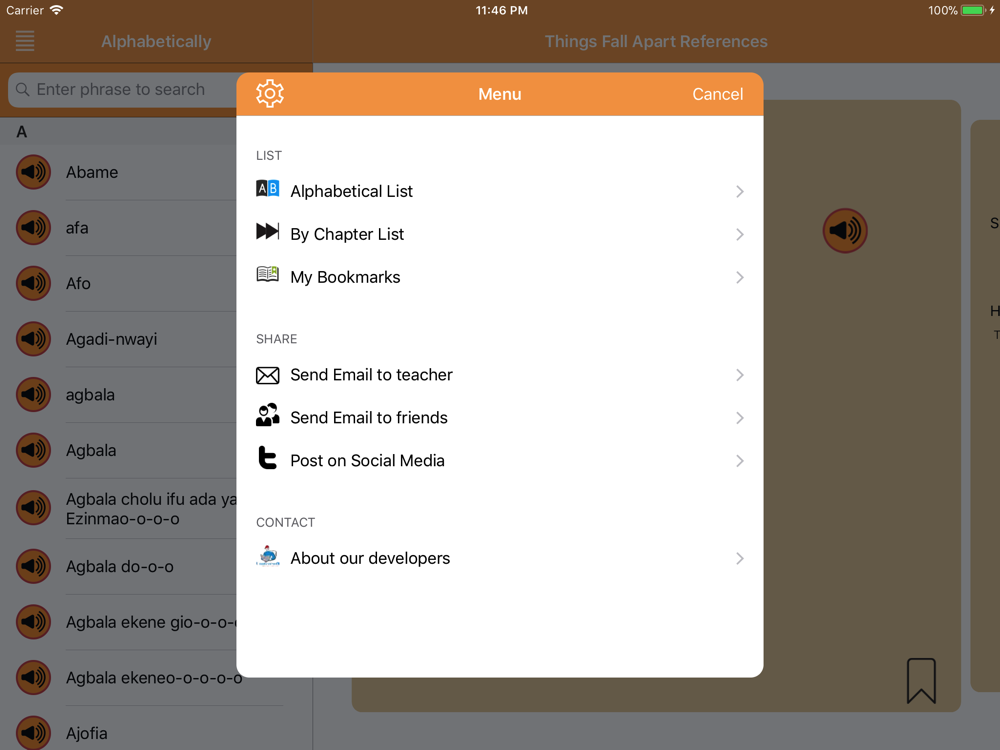This screenshot has height=750, width=1000.
Task: Tap the By Chapter List fast-forward icon
Action: click(x=267, y=232)
